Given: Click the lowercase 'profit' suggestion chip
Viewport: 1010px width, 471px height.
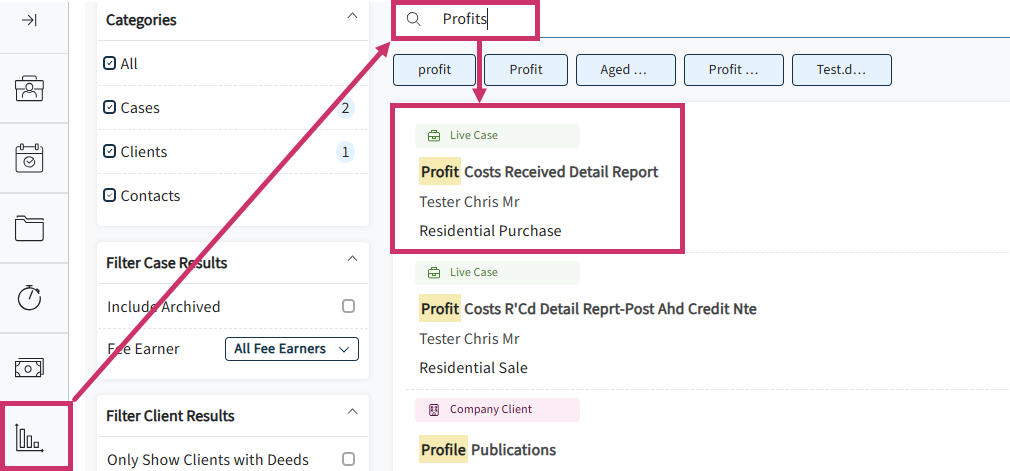Looking at the screenshot, I should 435,70.
